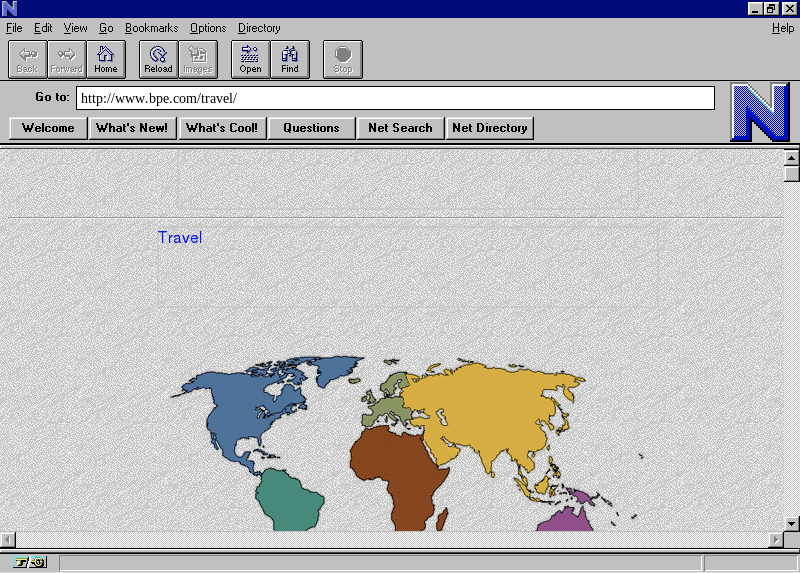Click the Go to URL field
800x573 pixels.
[395, 98]
